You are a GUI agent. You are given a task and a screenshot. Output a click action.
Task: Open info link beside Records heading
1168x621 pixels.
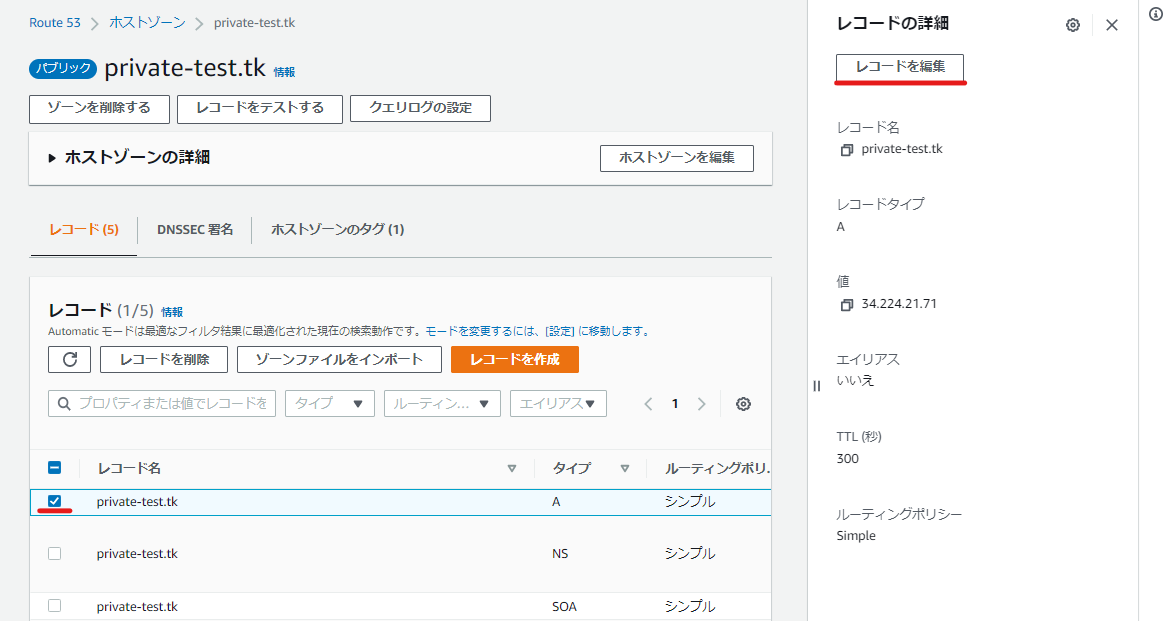tap(172, 312)
